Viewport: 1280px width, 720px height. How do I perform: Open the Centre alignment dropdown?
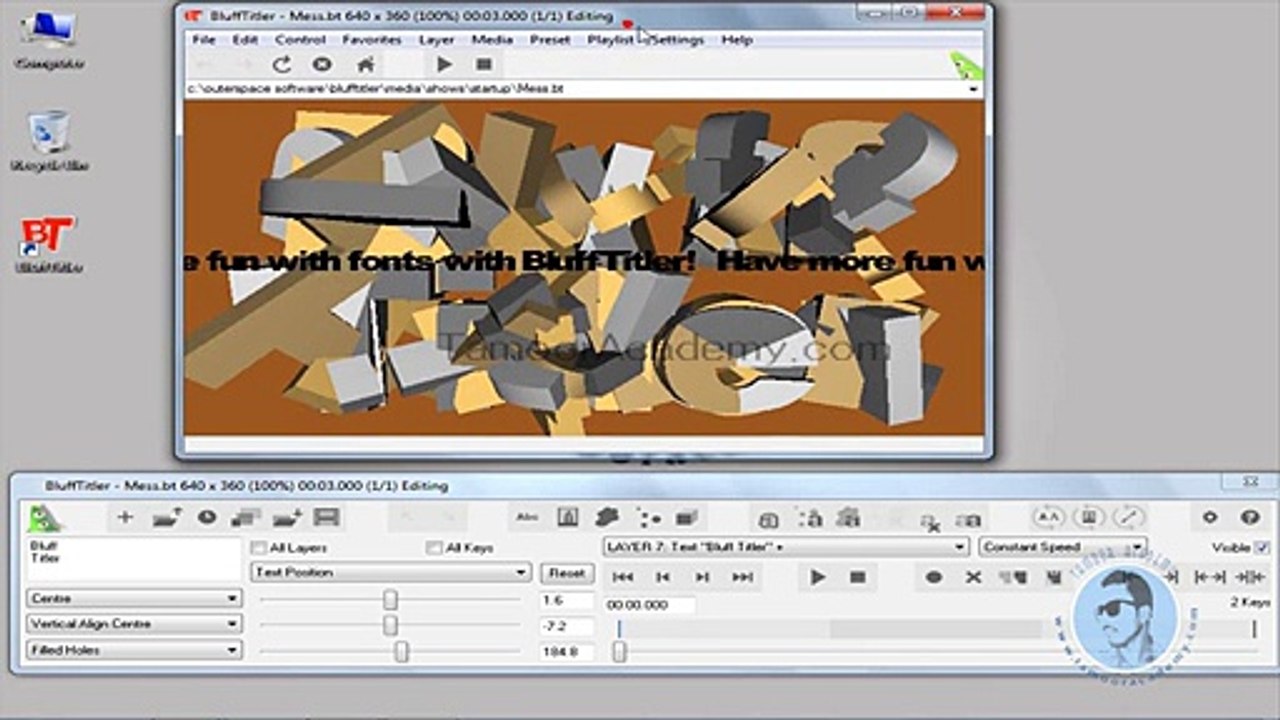[x=134, y=598]
